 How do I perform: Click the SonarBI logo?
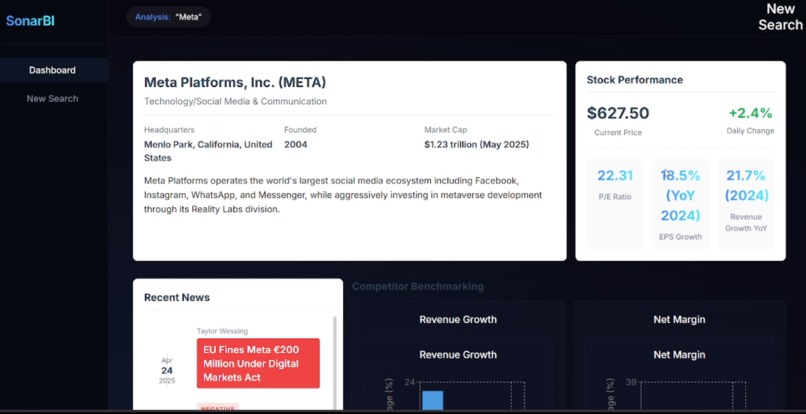click(30, 21)
